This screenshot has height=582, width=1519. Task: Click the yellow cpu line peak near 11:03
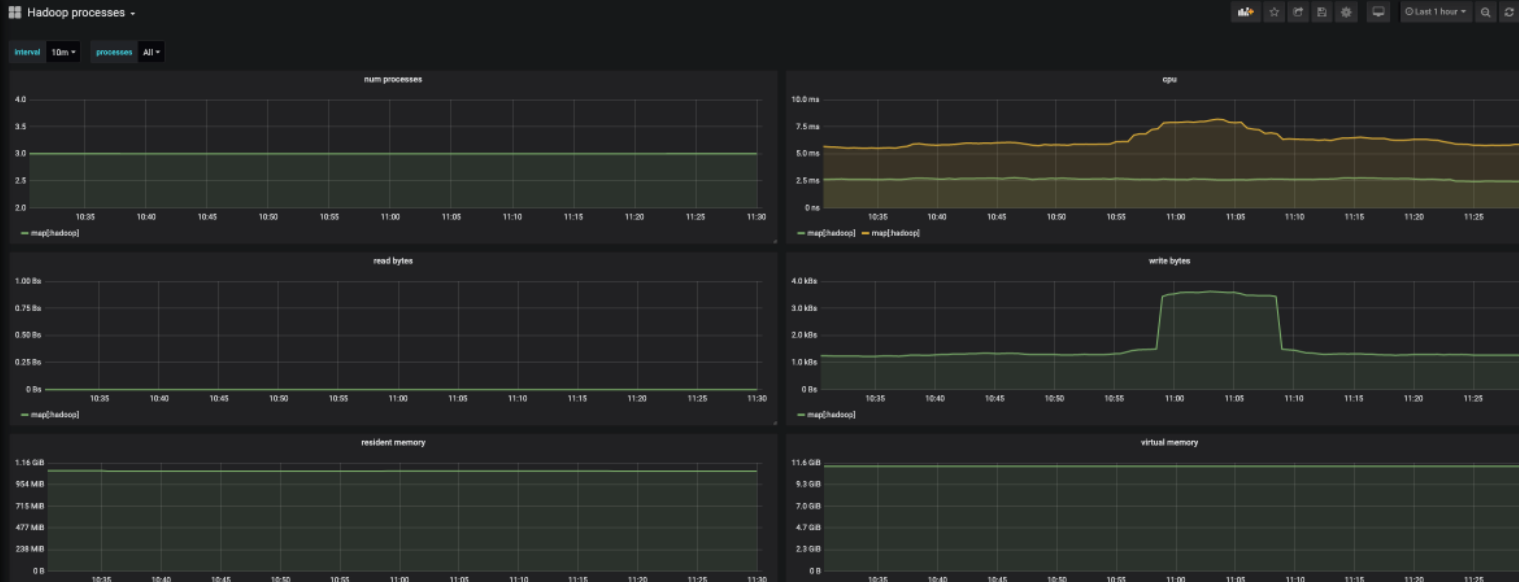click(1217, 120)
